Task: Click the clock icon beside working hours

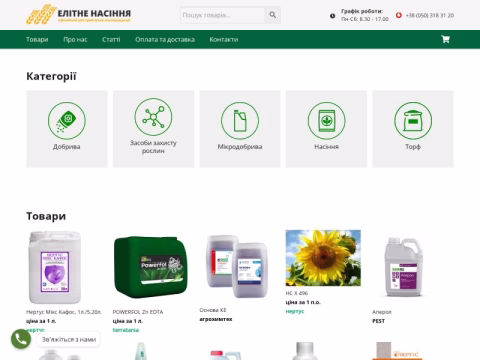Action: click(332, 16)
